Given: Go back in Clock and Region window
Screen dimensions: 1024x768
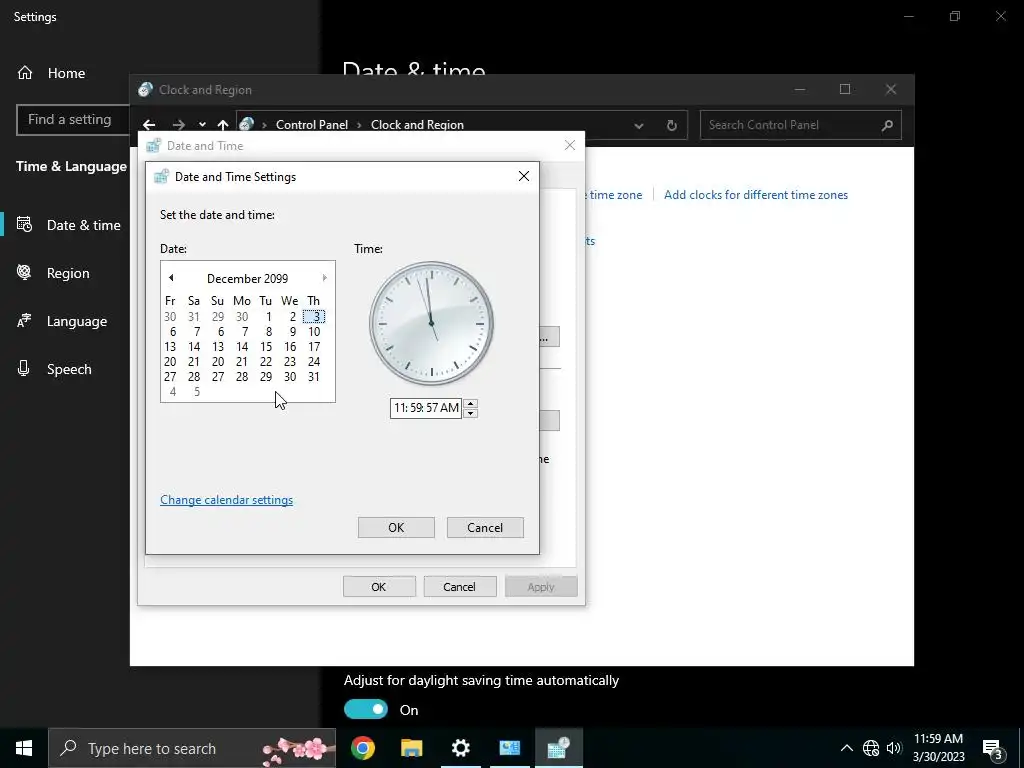Looking at the screenshot, I should point(150,125).
